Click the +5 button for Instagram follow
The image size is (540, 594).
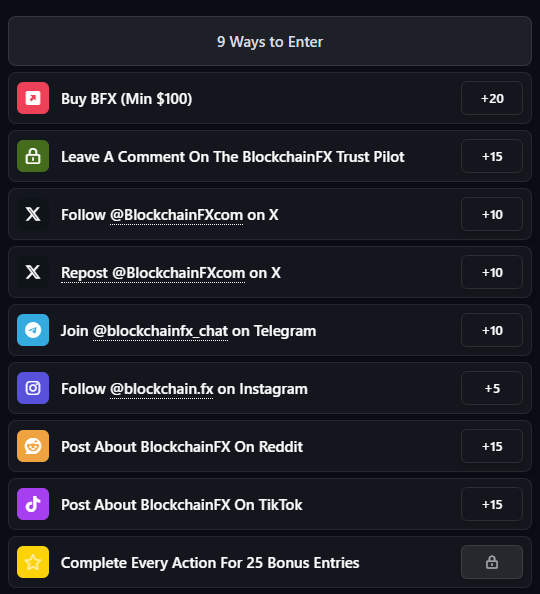pos(492,388)
